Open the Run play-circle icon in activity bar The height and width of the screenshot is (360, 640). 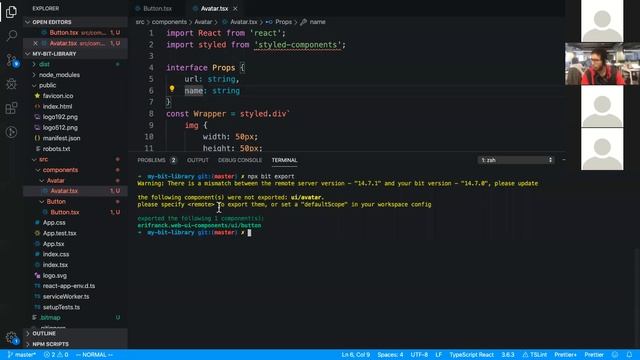[11, 132]
